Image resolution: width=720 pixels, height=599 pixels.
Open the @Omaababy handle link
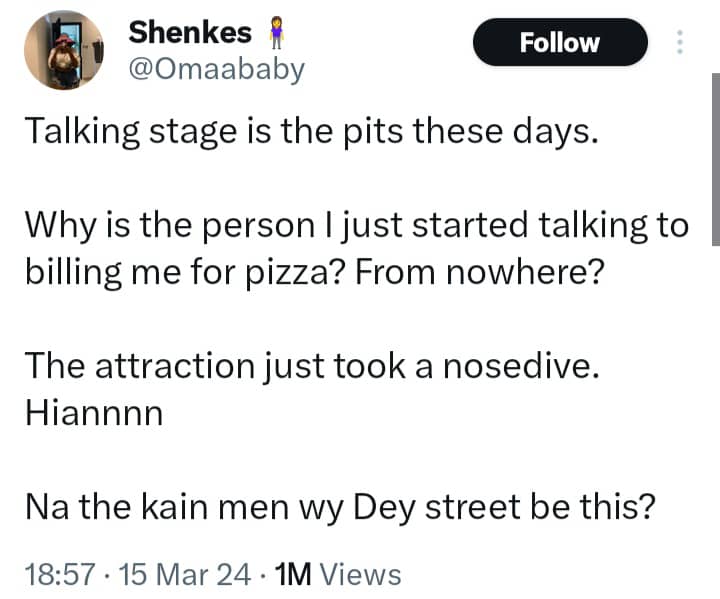(x=215, y=71)
